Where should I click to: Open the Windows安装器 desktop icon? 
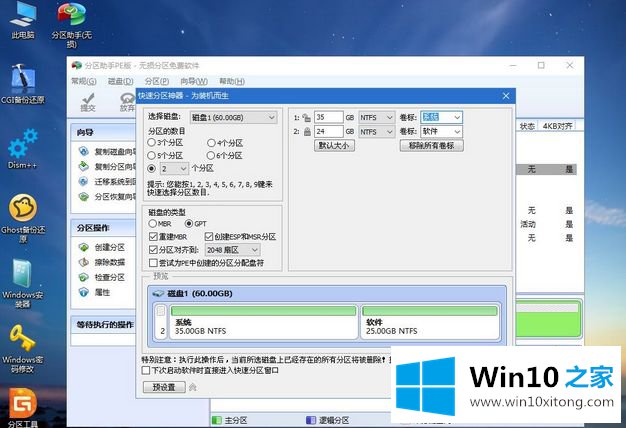point(23,283)
